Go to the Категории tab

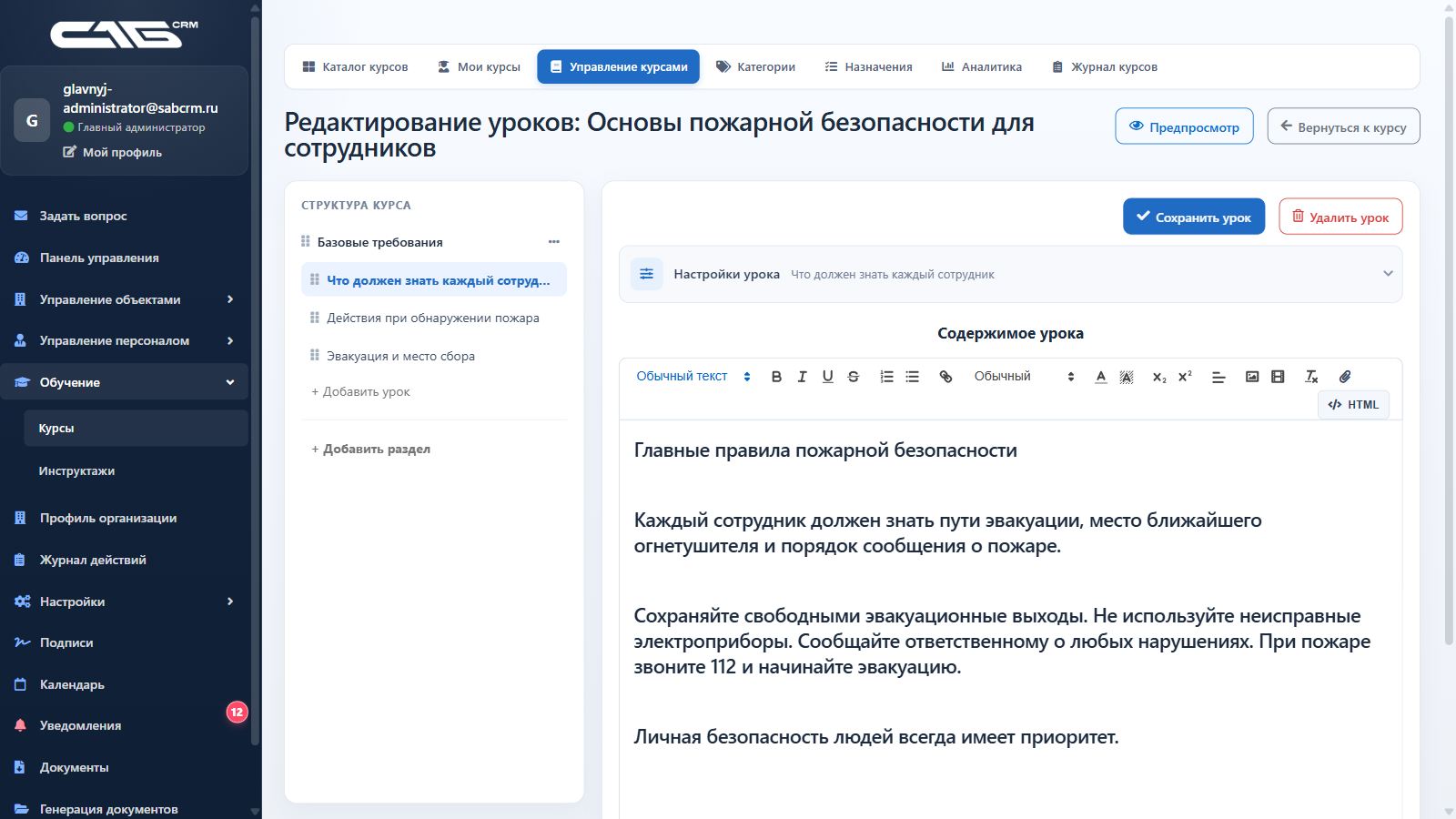pos(755,66)
